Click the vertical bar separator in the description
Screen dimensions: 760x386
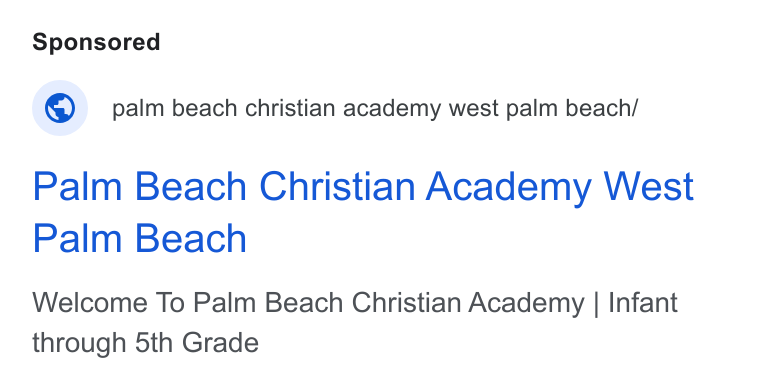pyautogui.click(x=596, y=304)
